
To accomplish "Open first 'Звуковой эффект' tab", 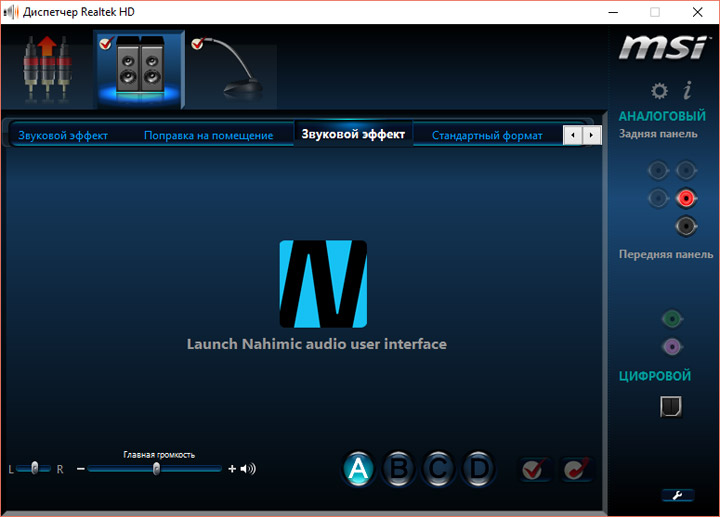I will pyautogui.click(x=63, y=135).
